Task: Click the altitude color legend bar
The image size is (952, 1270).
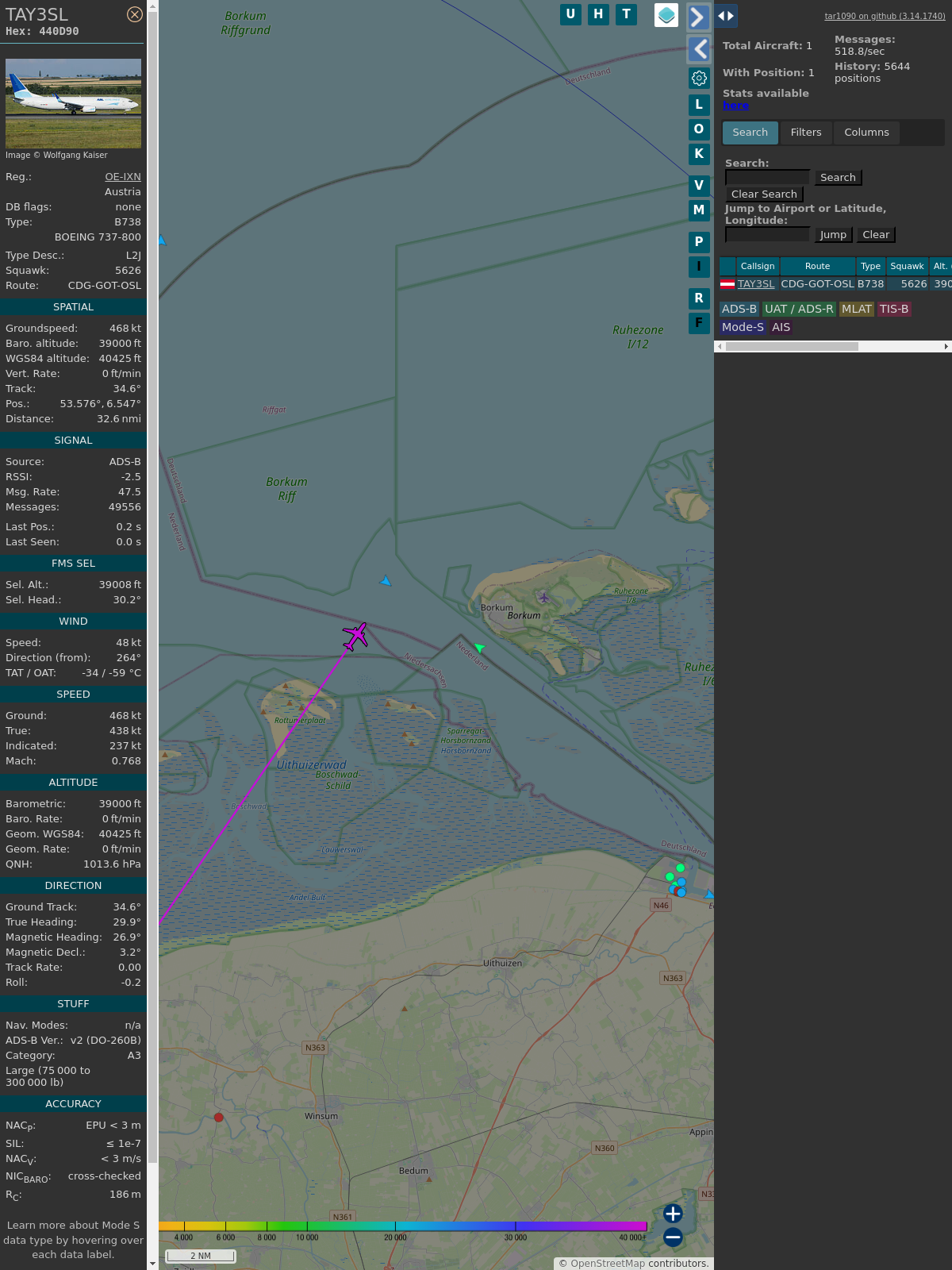Action: click(403, 1226)
